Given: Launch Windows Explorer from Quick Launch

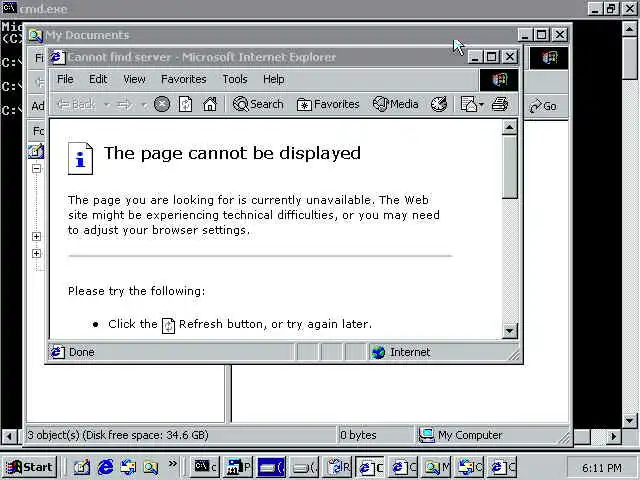Looking at the screenshot, I should click(x=151, y=467).
